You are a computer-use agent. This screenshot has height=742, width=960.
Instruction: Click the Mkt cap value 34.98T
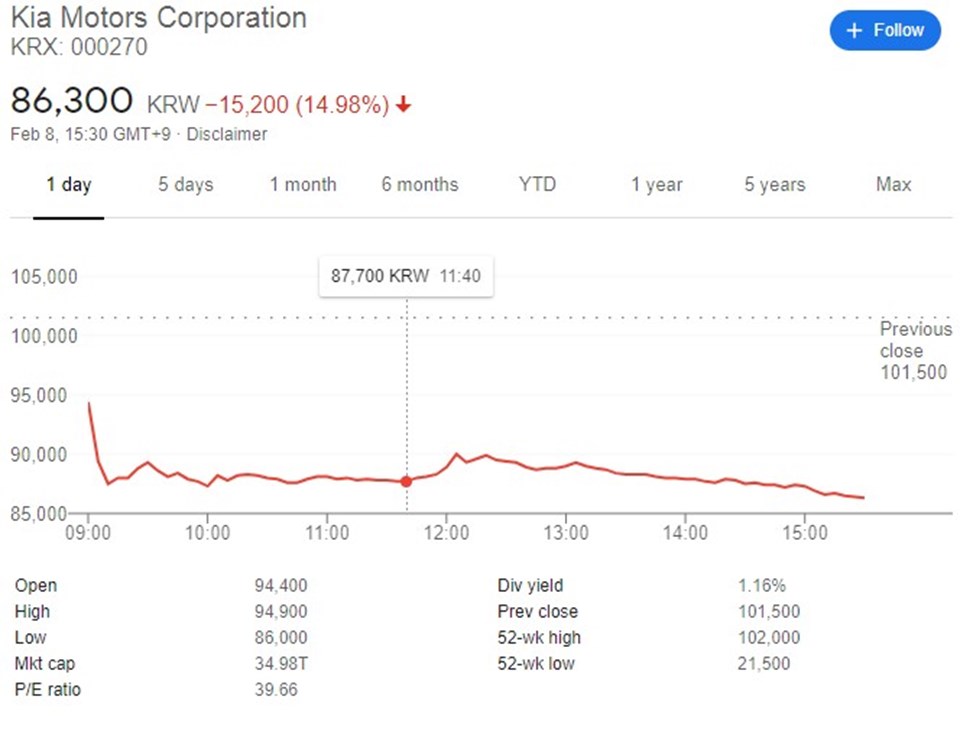tap(282, 664)
